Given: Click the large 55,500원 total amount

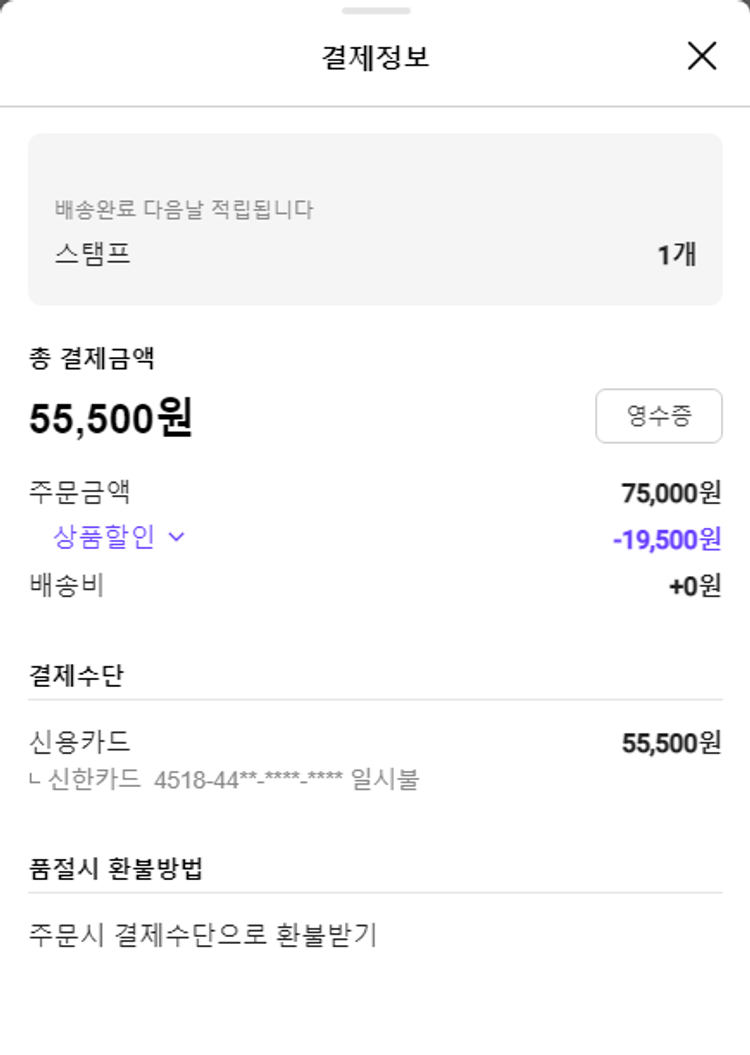Looking at the screenshot, I should point(111,419).
